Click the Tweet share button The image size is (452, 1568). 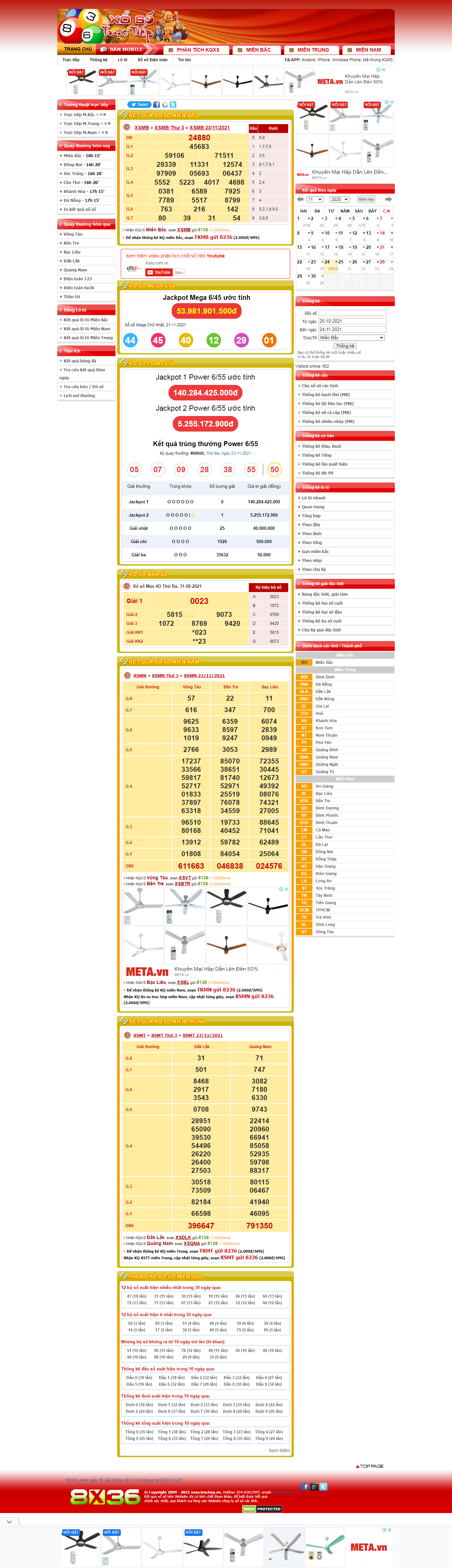pyautogui.click(x=139, y=105)
